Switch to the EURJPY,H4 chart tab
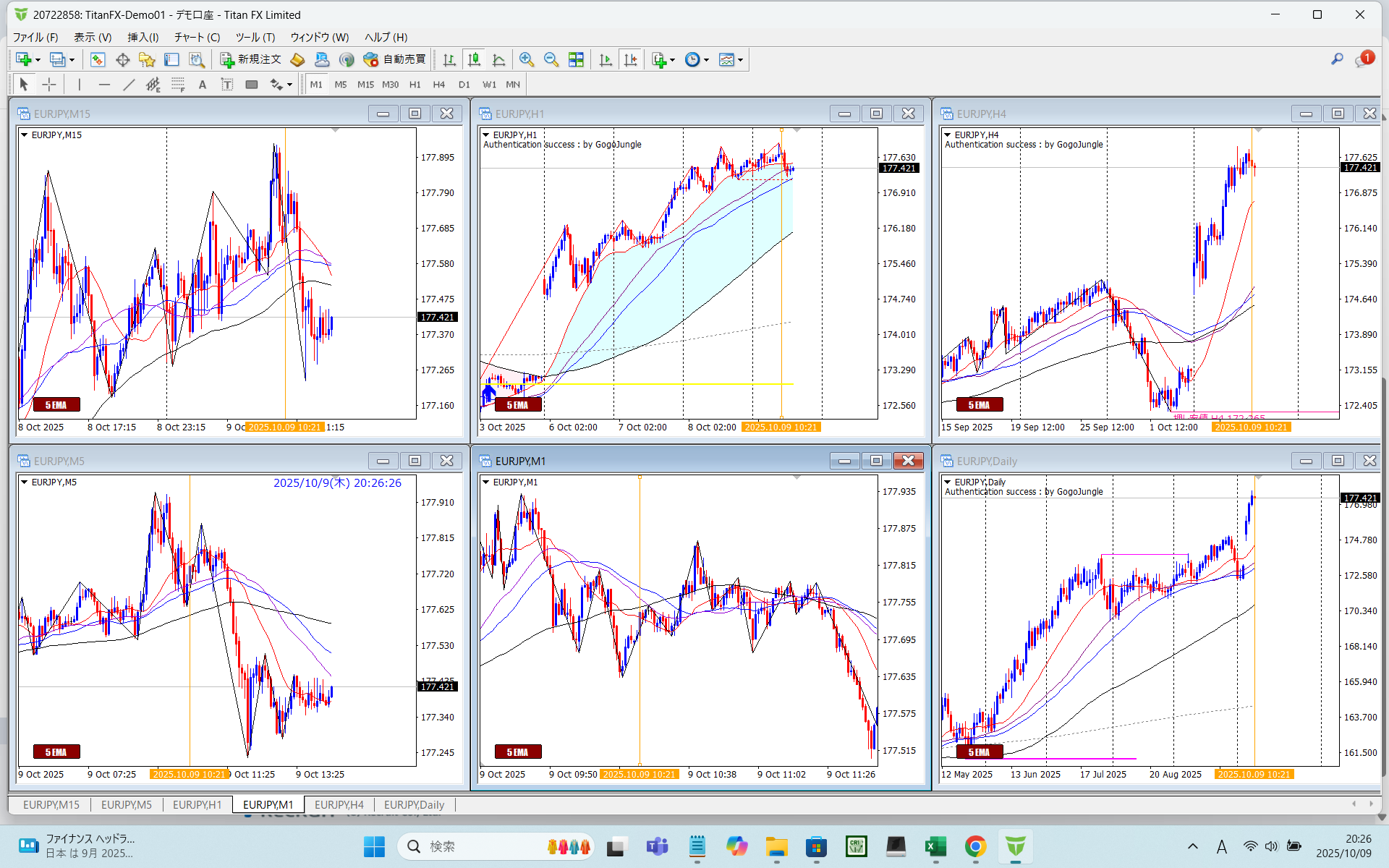This screenshot has height=868, width=1389. pos(339,804)
